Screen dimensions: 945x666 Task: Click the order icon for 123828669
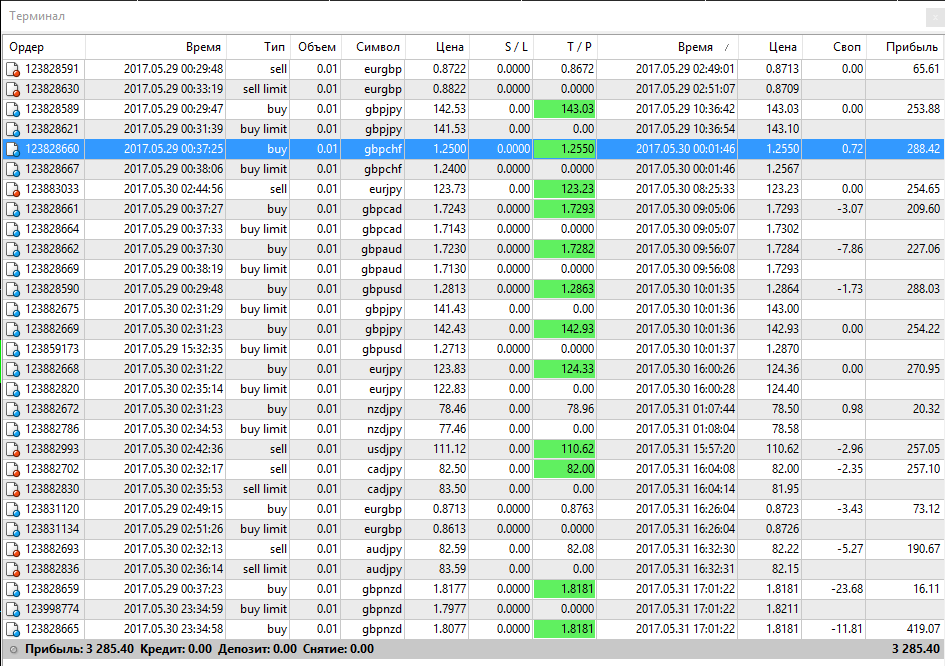point(13,269)
